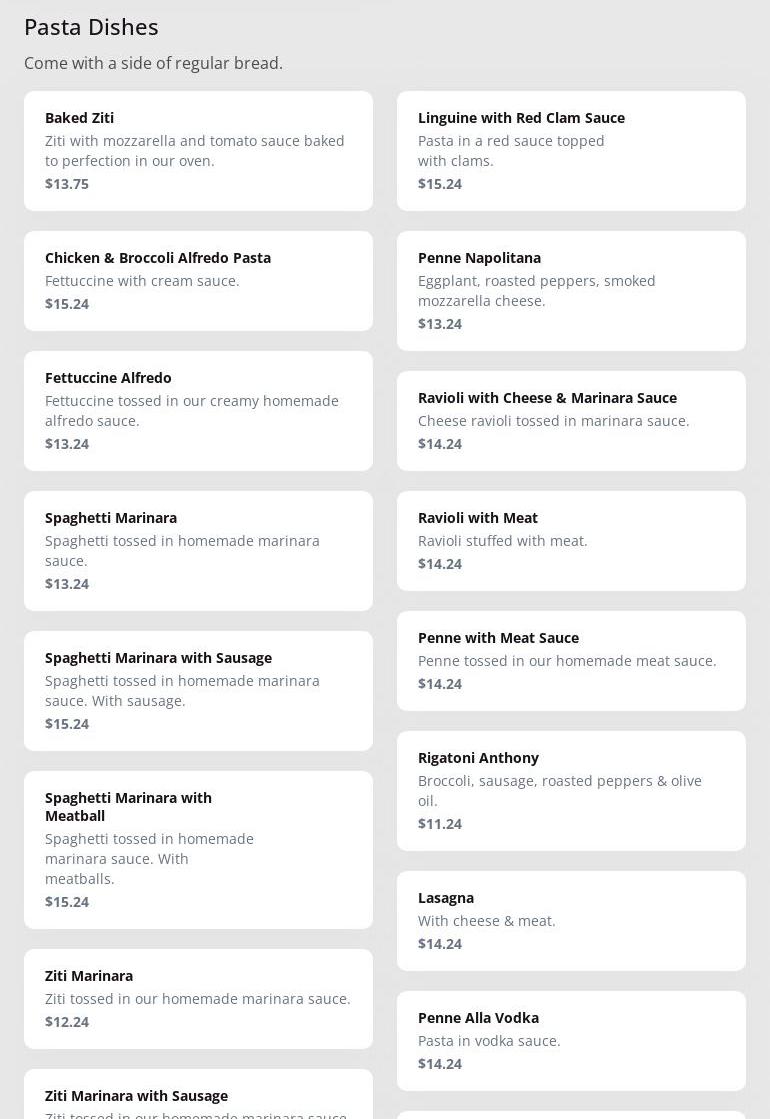
Task: Select the Baked Ziti menu item
Action: click(x=198, y=150)
